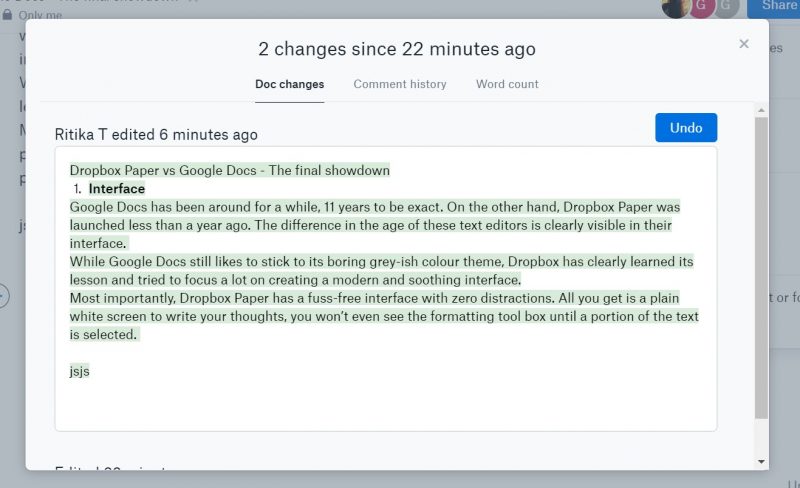Image resolution: width=800 pixels, height=488 pixels.
Task: Open the Word count tab
Action: coord(507,84)
